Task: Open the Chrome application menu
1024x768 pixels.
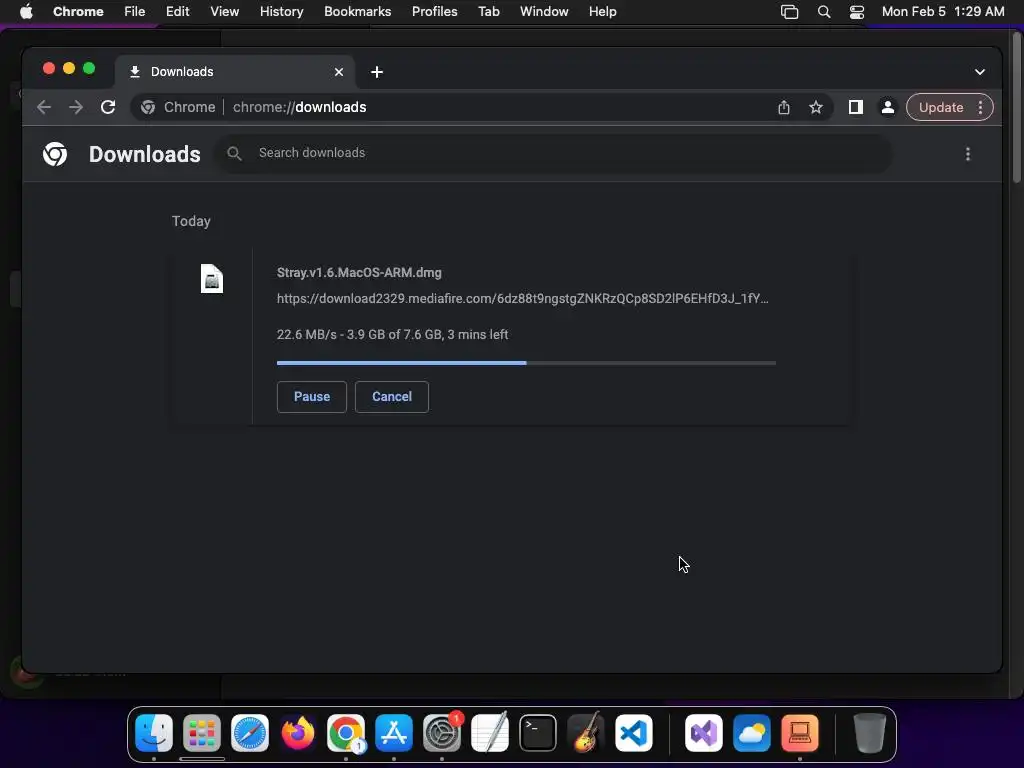Action: pos(78,12)
